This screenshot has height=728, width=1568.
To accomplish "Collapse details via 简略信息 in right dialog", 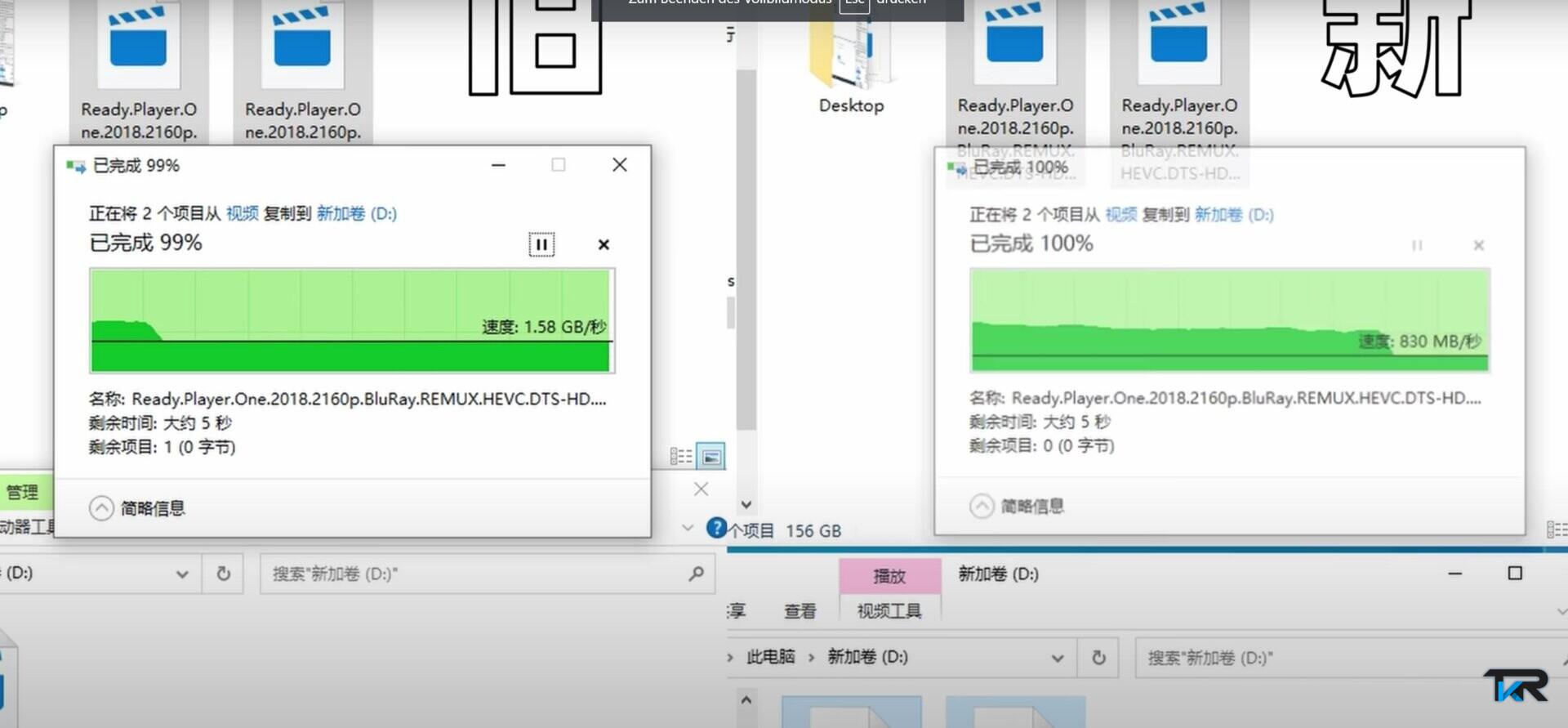I will point(1017,506).
